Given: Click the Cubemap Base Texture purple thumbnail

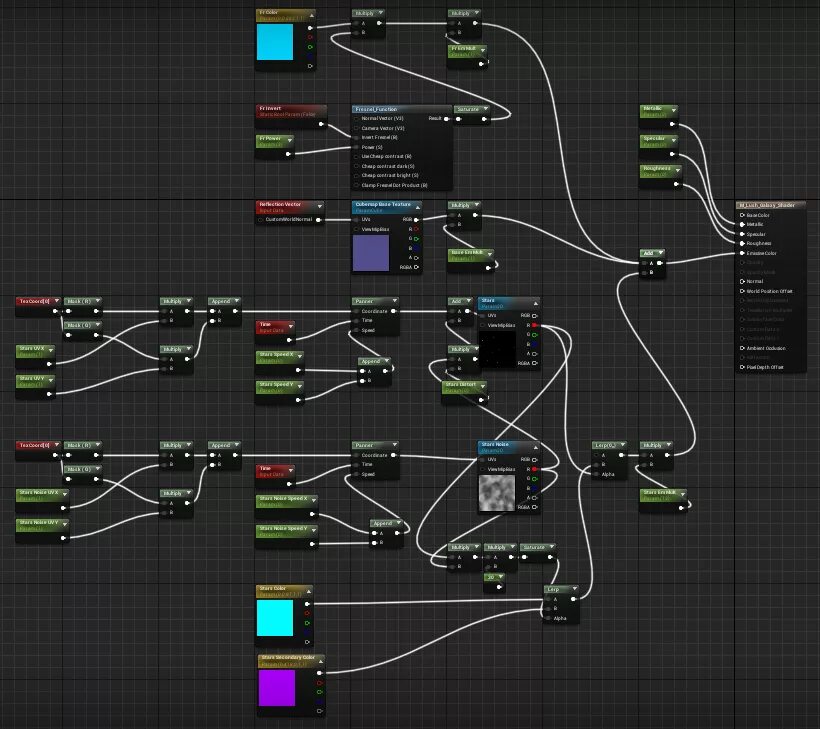Looking at the screenshot, I should (371, 253).
